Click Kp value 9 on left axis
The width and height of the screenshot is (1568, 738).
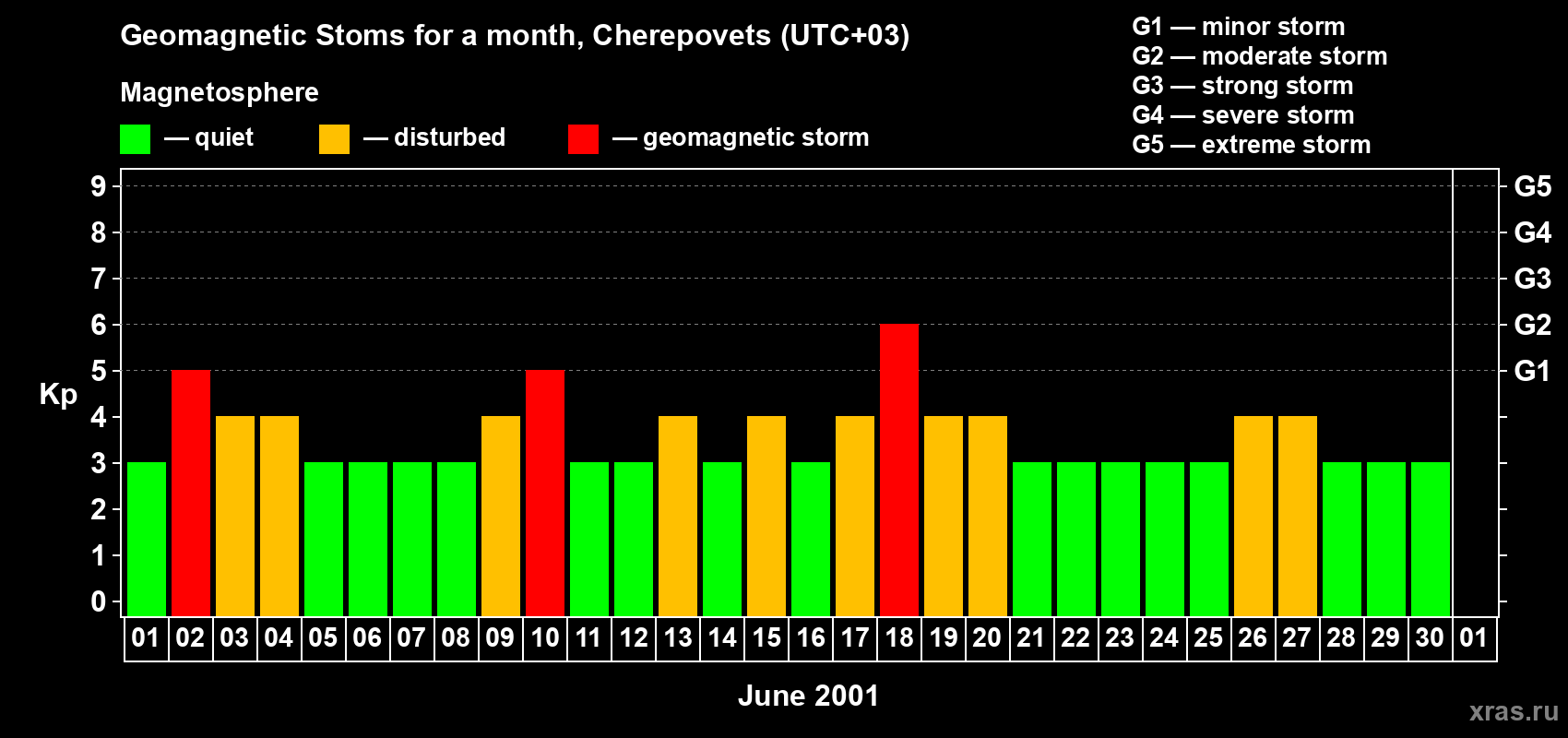(x=99, y=186)
